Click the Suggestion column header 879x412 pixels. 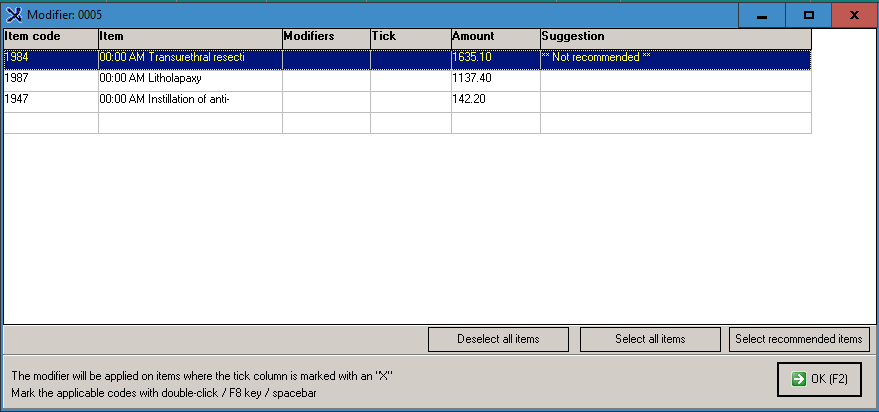[676, 39]
